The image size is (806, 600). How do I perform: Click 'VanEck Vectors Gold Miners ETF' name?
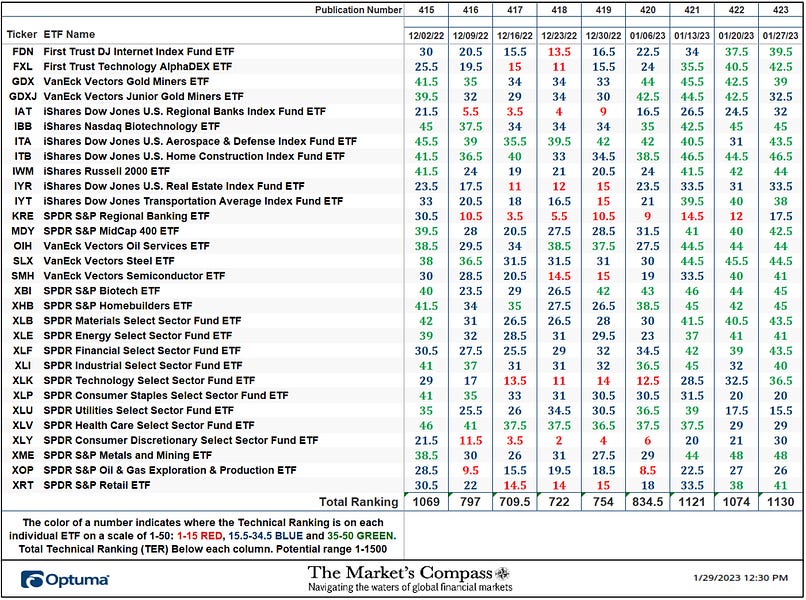point(126,82)
